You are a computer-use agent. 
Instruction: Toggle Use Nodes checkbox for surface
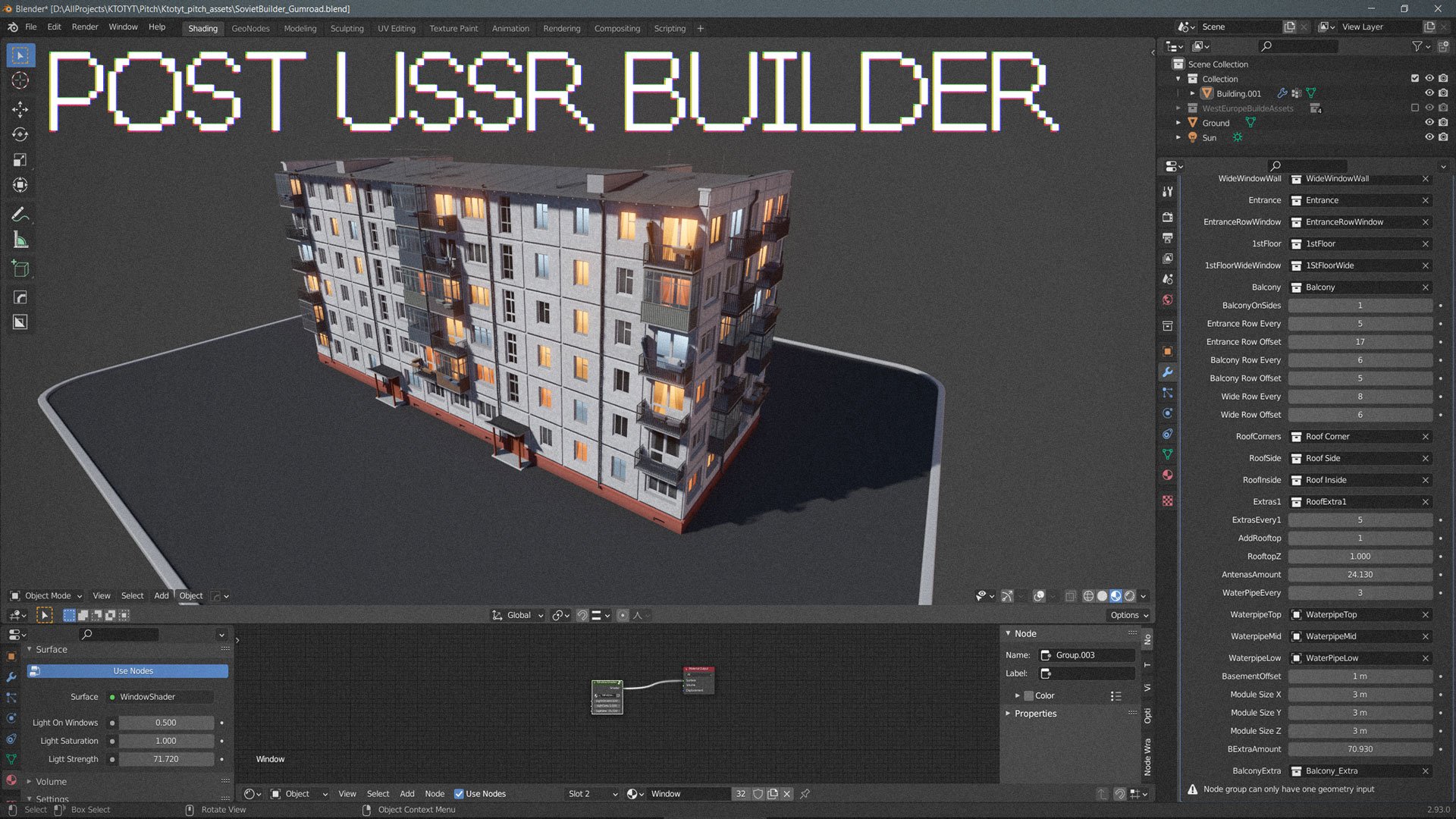[131, 670]
